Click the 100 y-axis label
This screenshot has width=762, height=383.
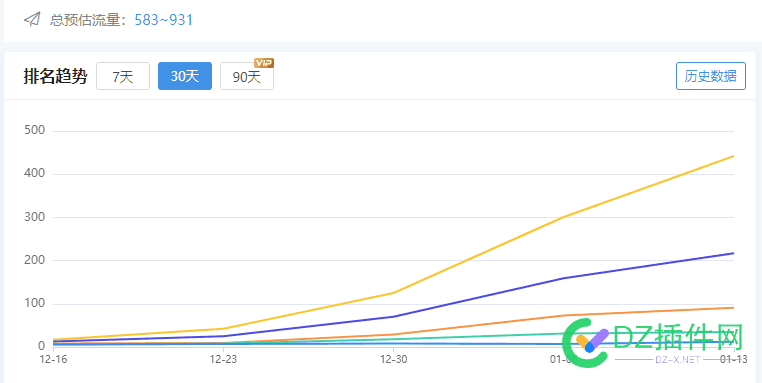(34, 304)
